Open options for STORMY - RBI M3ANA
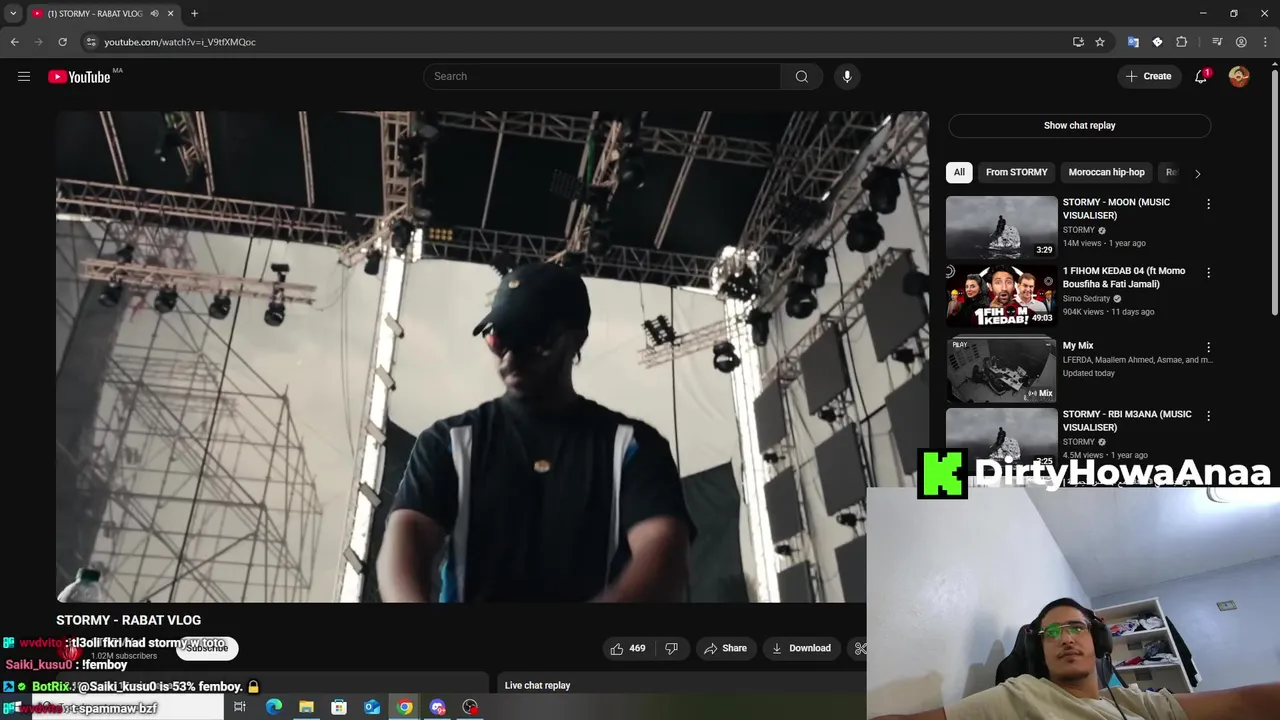Screen dimensions: 1280x720 click(x=1208, y=416)
